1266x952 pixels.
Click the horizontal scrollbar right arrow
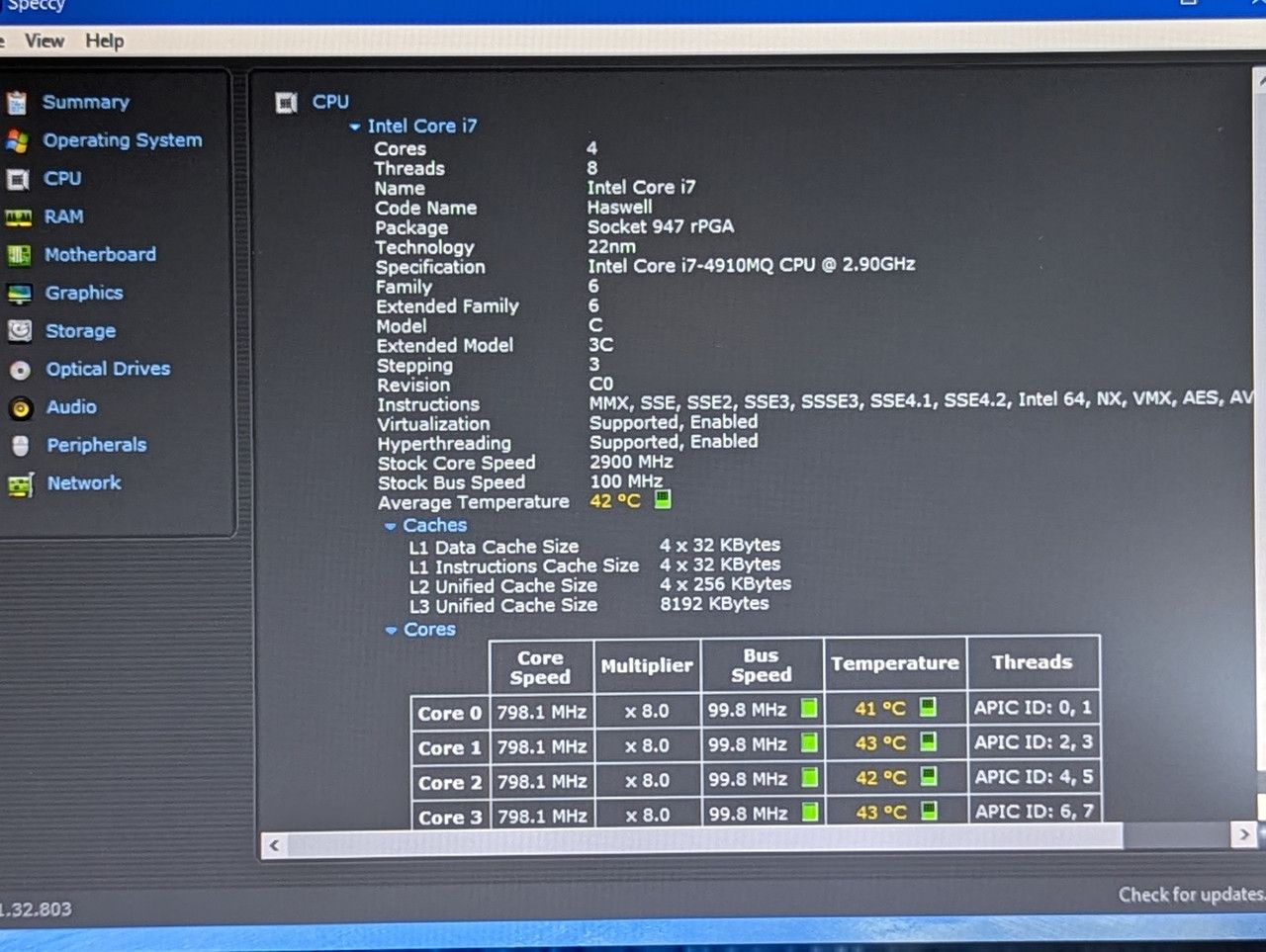pos(1244,835)
